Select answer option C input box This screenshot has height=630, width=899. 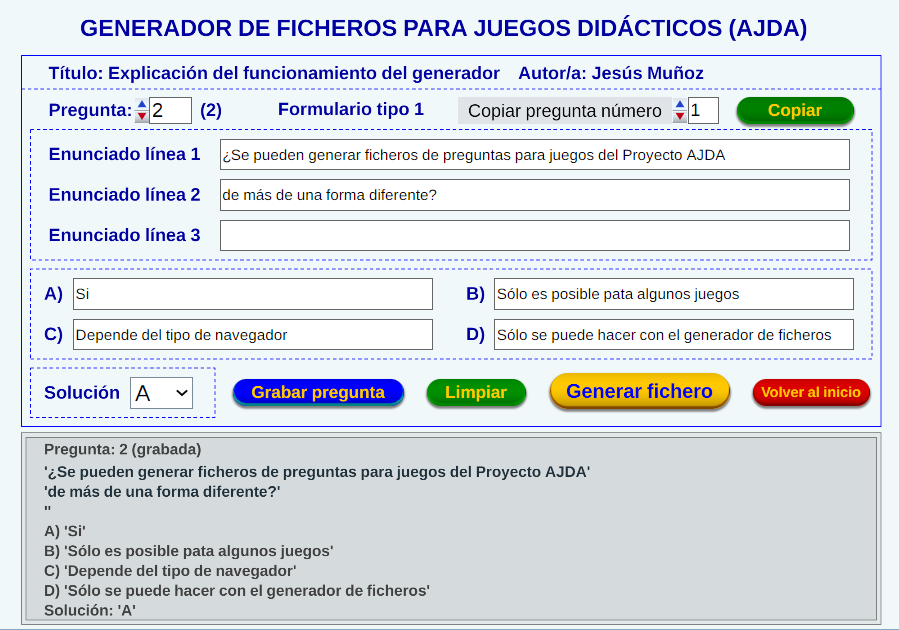[252, 335]
